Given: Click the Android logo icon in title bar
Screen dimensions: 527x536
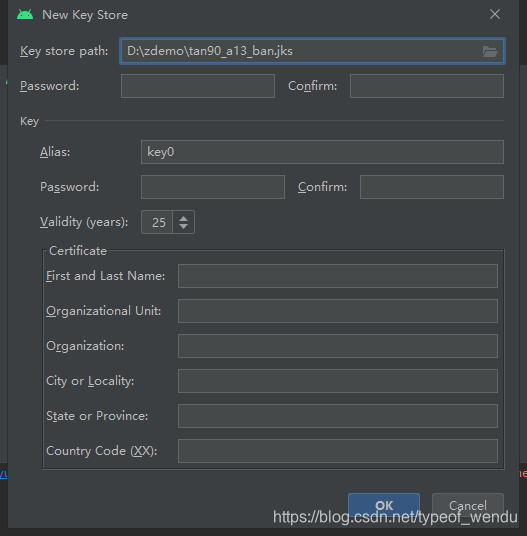Looking at the screenshot, I should point(25,15).
